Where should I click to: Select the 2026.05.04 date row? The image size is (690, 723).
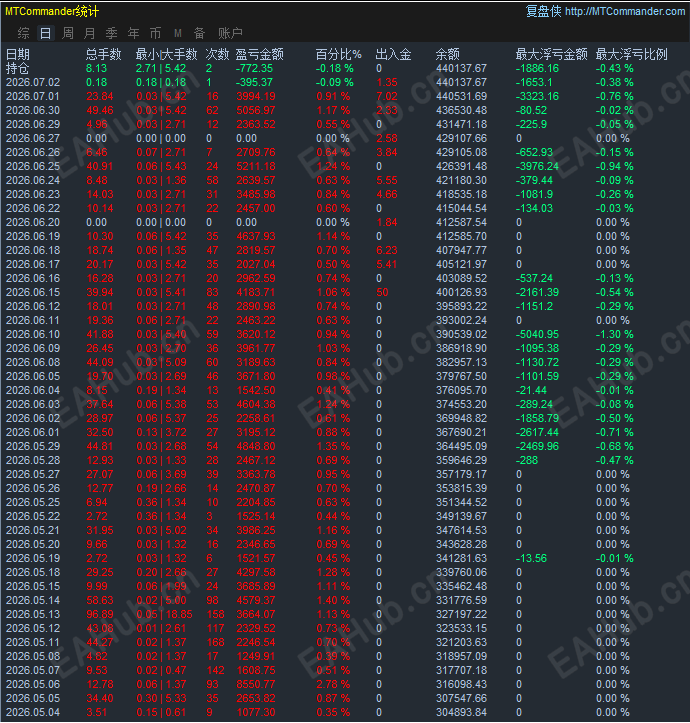point(33,712)
